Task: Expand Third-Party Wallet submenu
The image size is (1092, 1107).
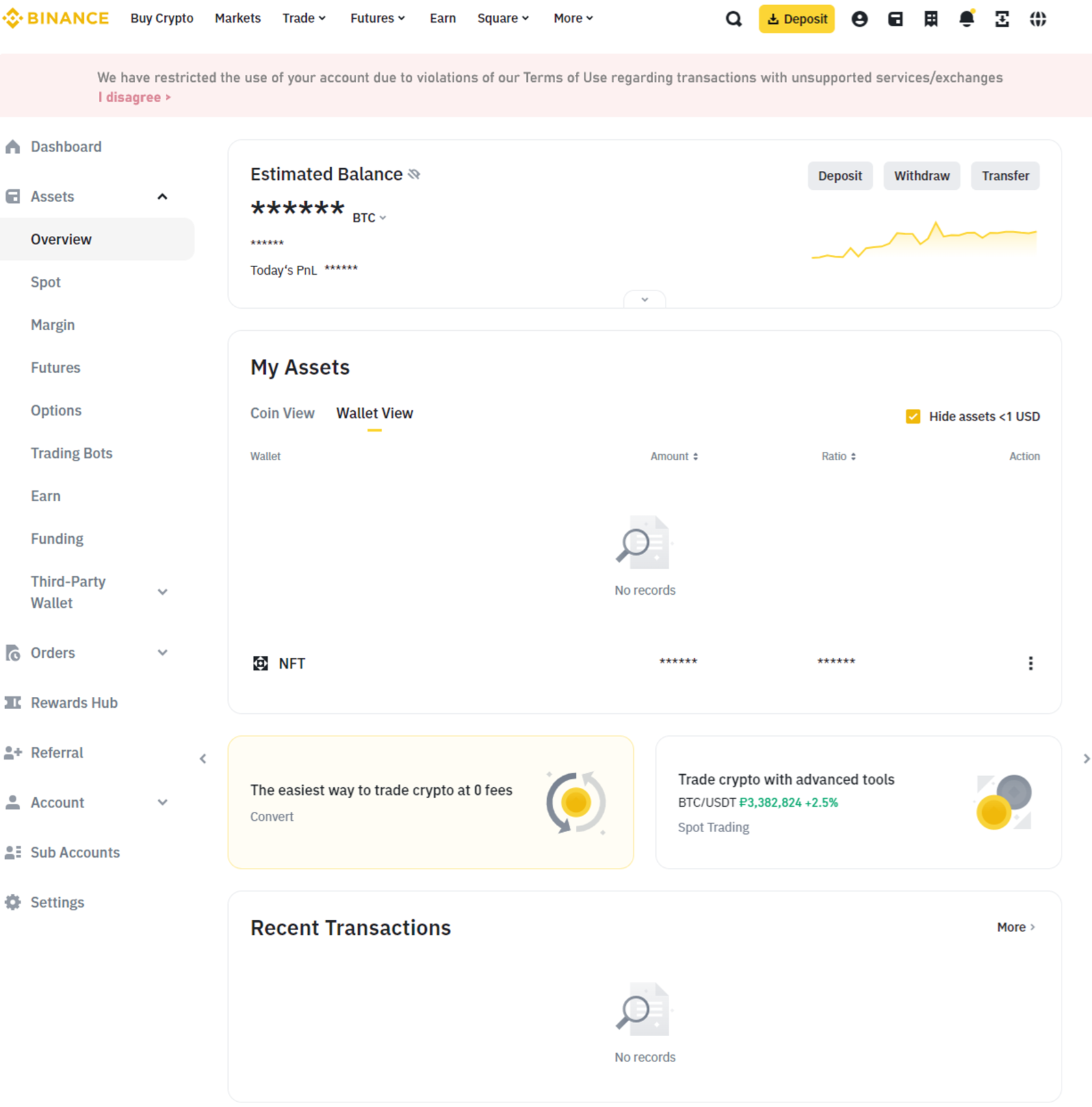Action: tap(162, 592)
